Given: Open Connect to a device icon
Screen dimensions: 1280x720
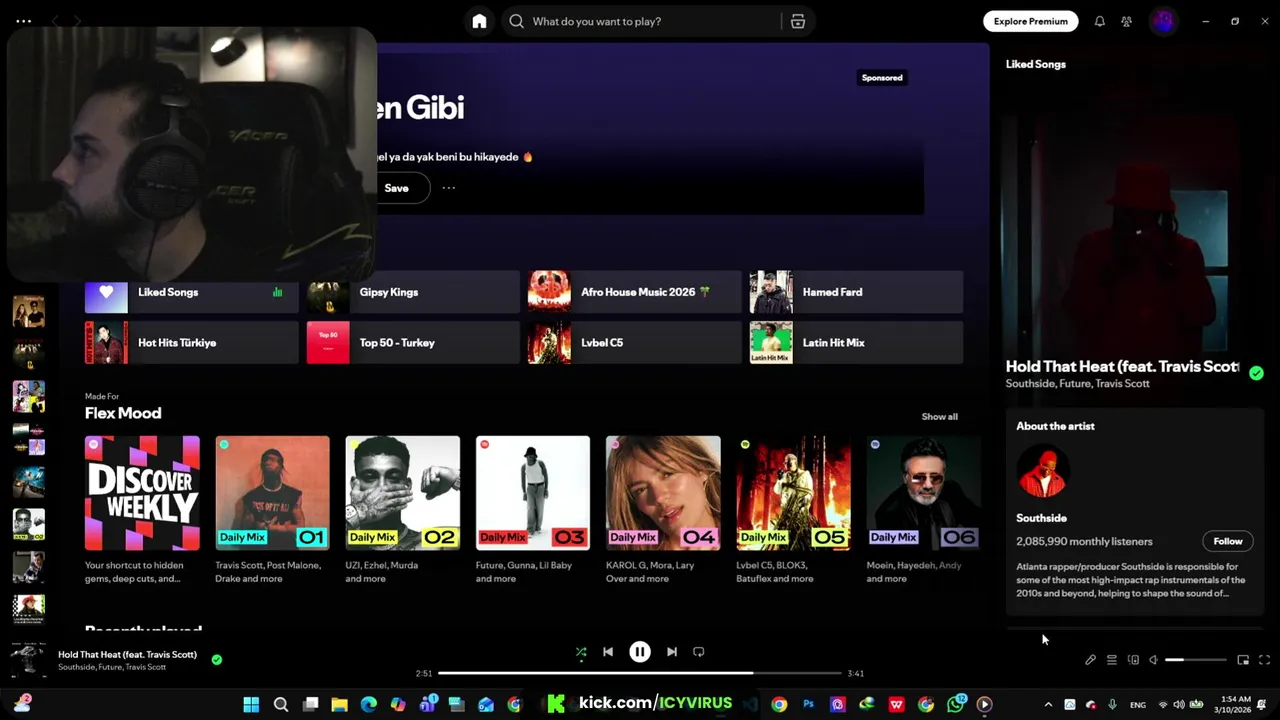Looking at the screenshot, I should tap(1133, 660).
